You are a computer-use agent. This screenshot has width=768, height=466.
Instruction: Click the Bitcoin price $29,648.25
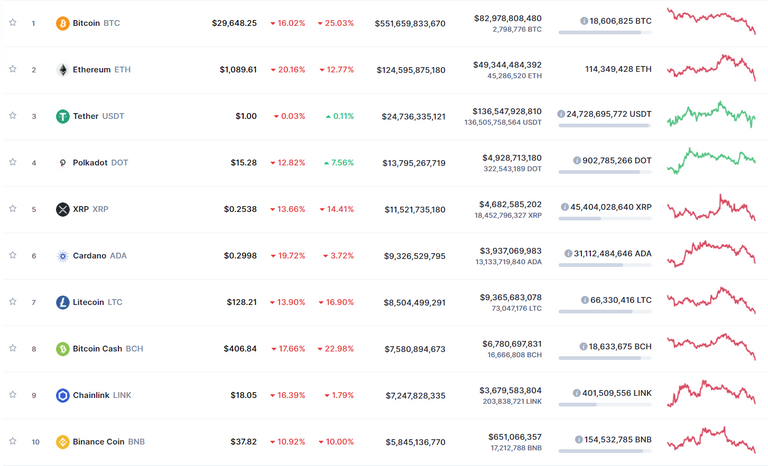(x=234, y=23)
